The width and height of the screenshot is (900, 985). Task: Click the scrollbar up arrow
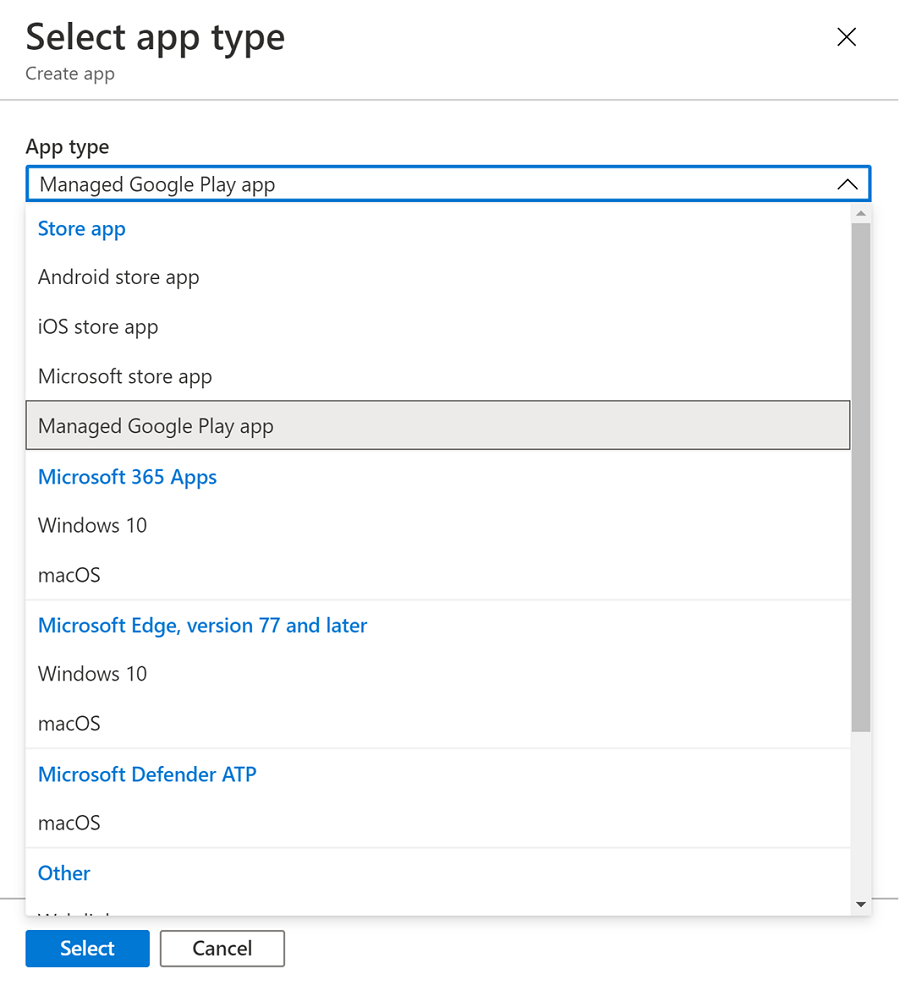tap(861, 214)
